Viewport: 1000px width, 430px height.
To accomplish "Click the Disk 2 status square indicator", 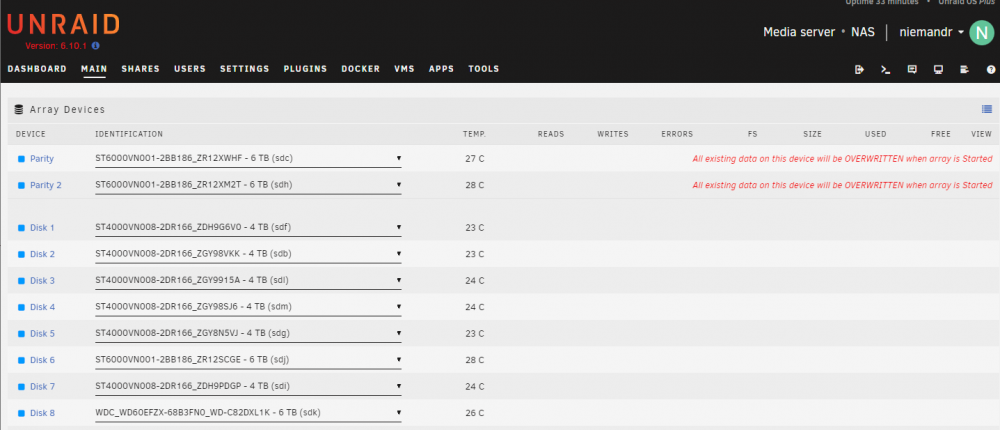I will pyautogui.click(x=21, y=255).
